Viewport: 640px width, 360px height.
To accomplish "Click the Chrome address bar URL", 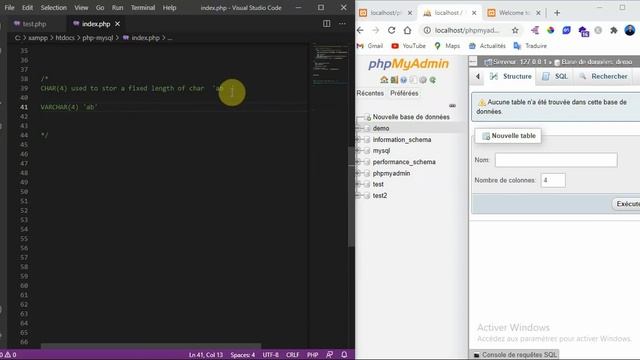I will click(467, 30).
